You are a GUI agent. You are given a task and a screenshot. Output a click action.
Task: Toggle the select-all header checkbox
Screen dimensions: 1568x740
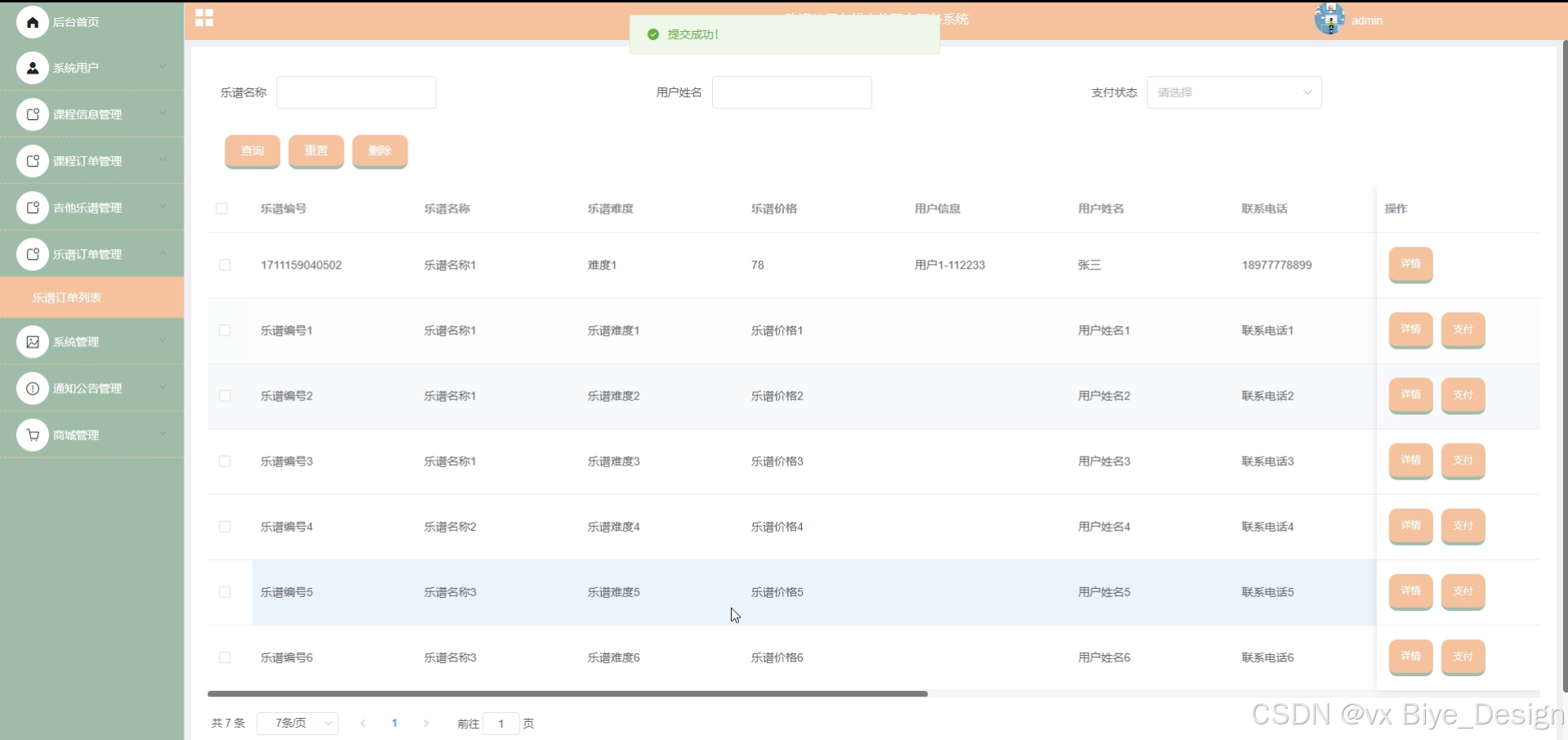click(x=221, y=208)
